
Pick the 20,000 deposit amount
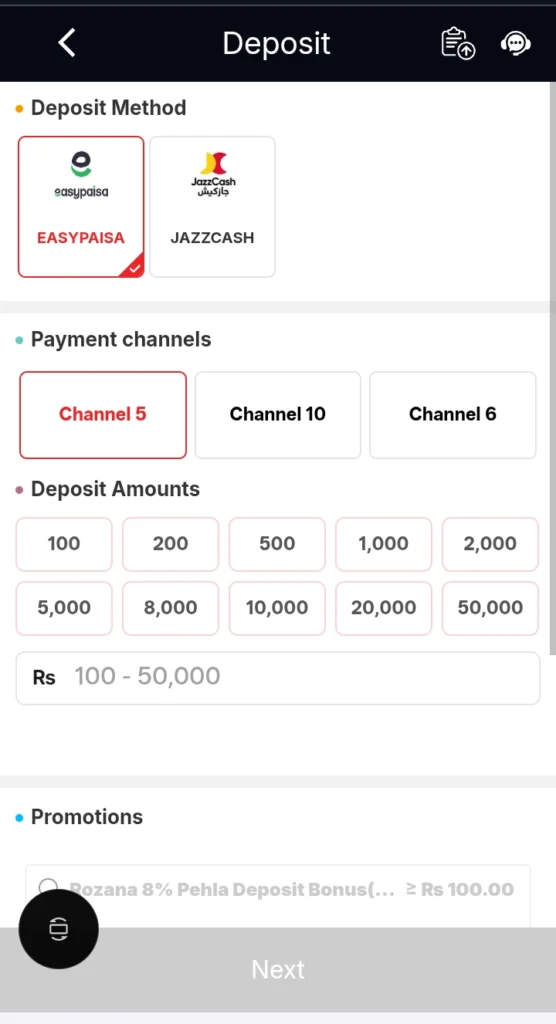[x=384, y=608]
